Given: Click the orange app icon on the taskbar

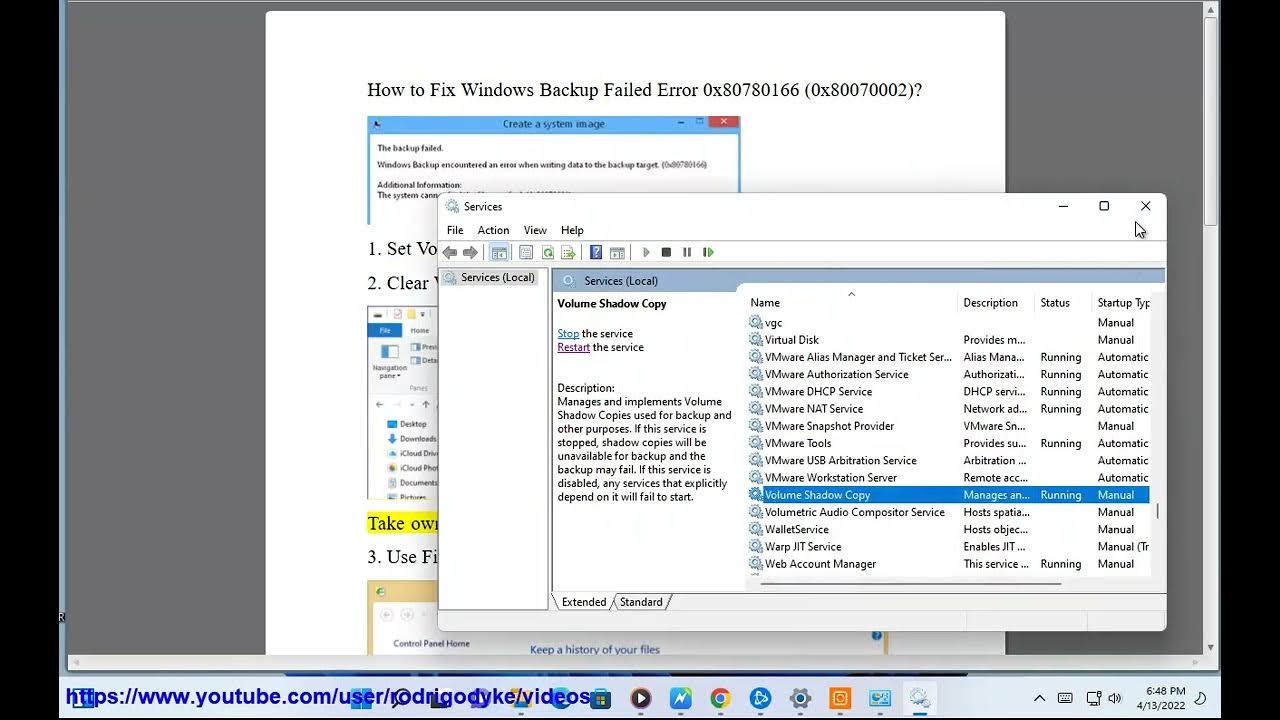Looking at the screenshot, I should coord(840,698).
